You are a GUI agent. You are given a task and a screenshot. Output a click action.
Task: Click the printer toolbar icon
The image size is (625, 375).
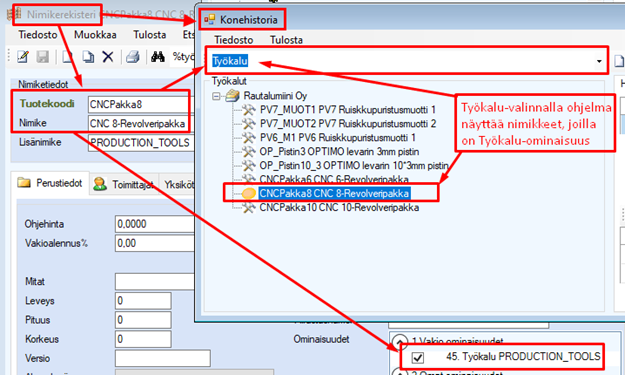tap(133, 57)
